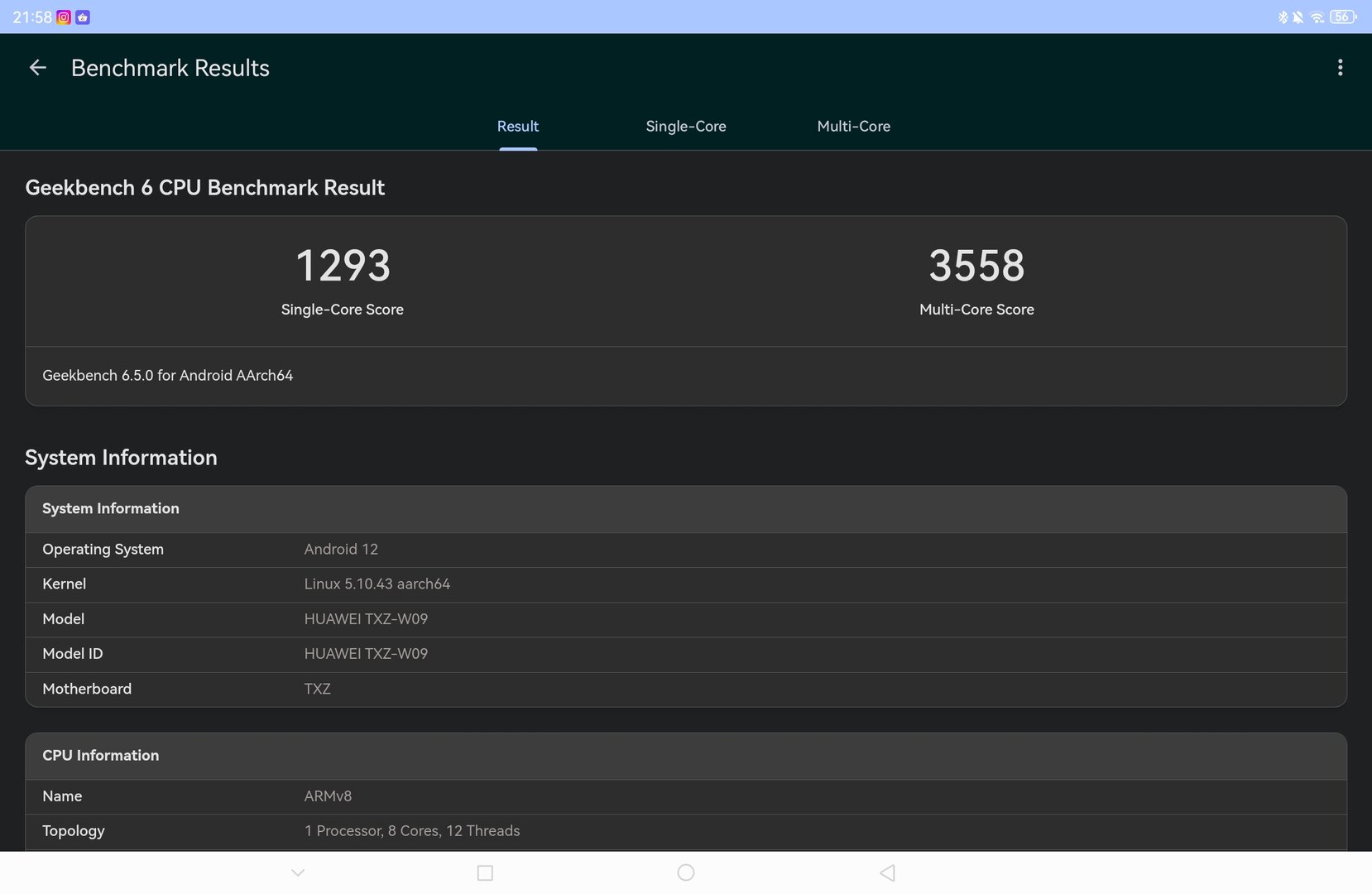Tap the Model row label
This screenshot has width=1372, height=894.
click(64, 619)
